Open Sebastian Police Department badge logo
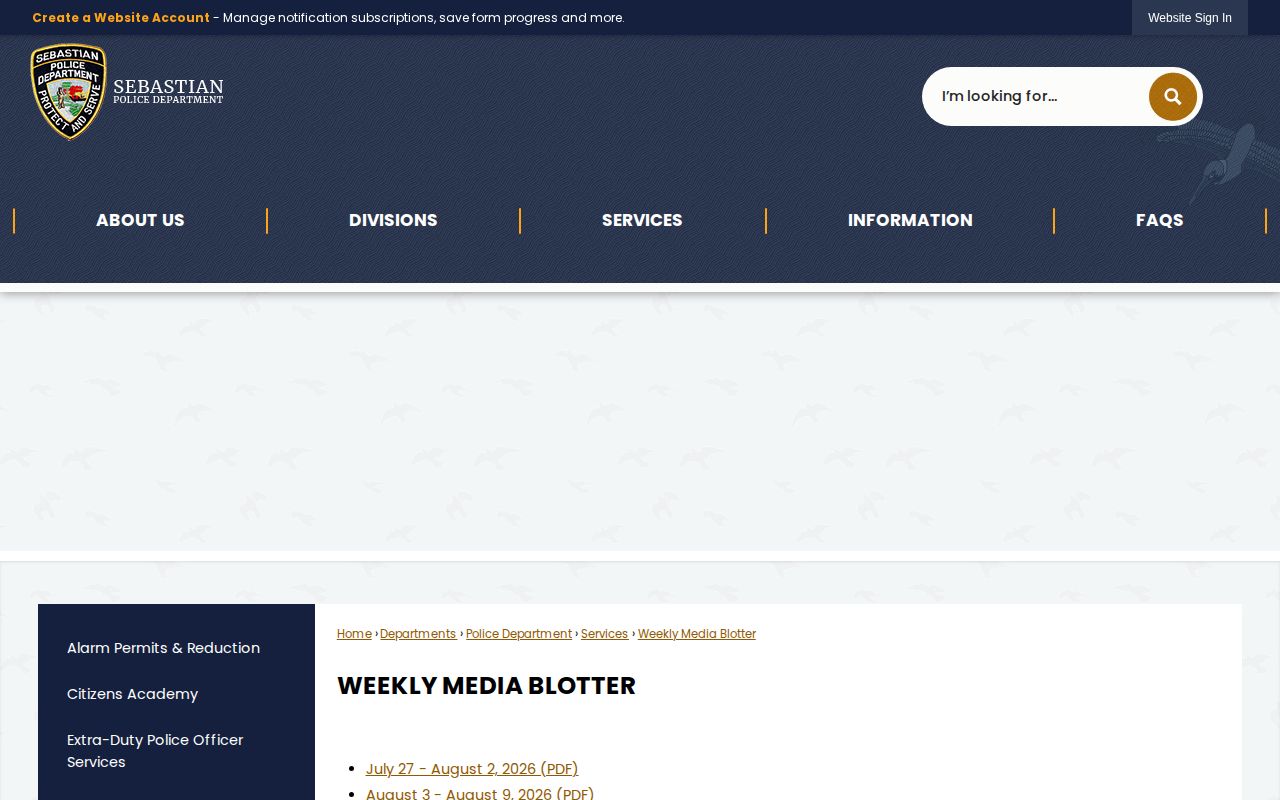 point(127,92)
